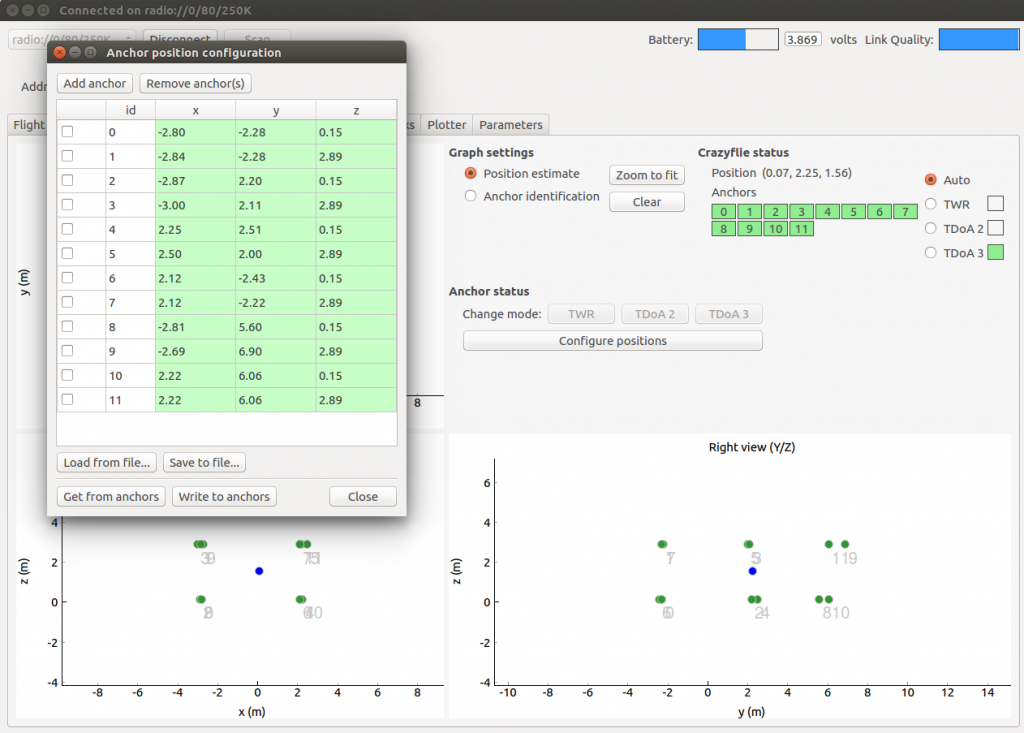Click anchor 4 status indicator
The width and height of the screenshot is (1024, 733).
click(827, 212)
